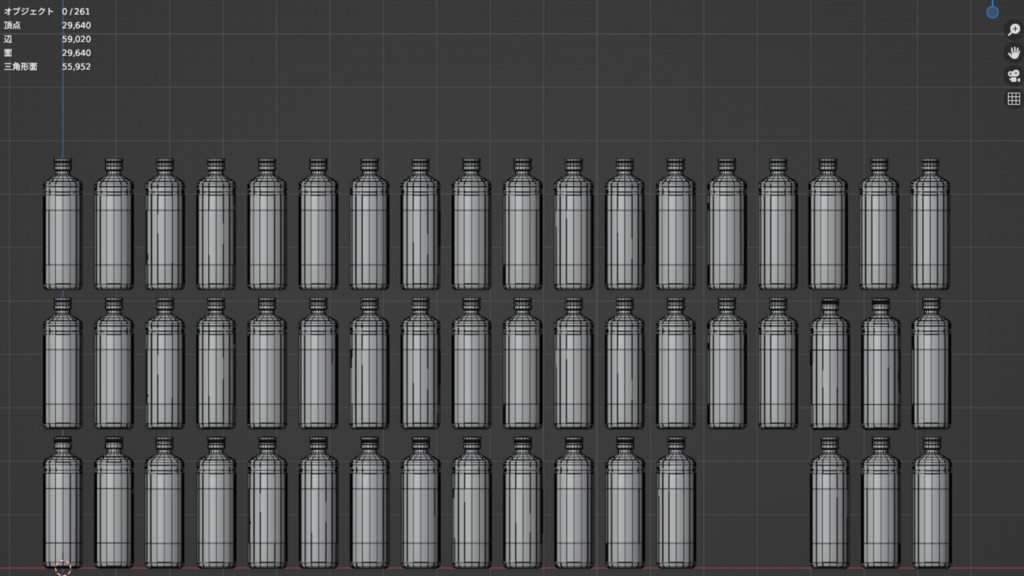The width and height of the screenshot is (1024, 576).
Task: Click the オブジェクト 0/261 statistics text
Action: 50,10
